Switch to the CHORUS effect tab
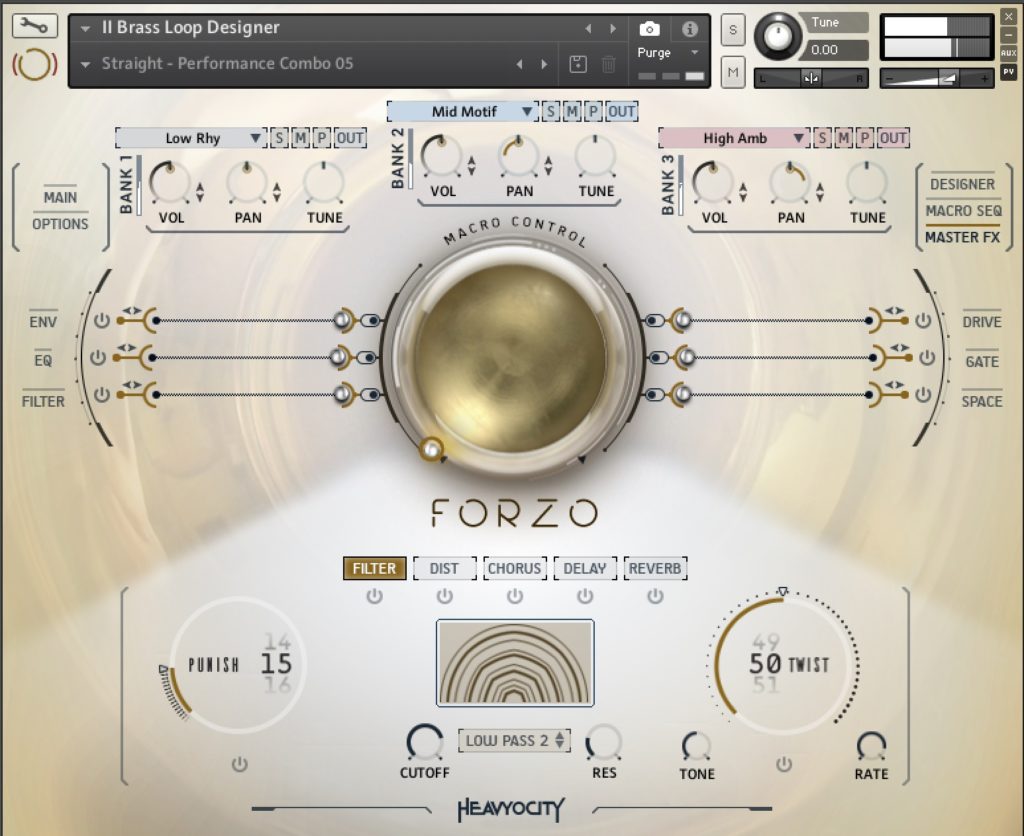Image resolution: width=1024 pixels, height=836 pixels. coord(515,568)
